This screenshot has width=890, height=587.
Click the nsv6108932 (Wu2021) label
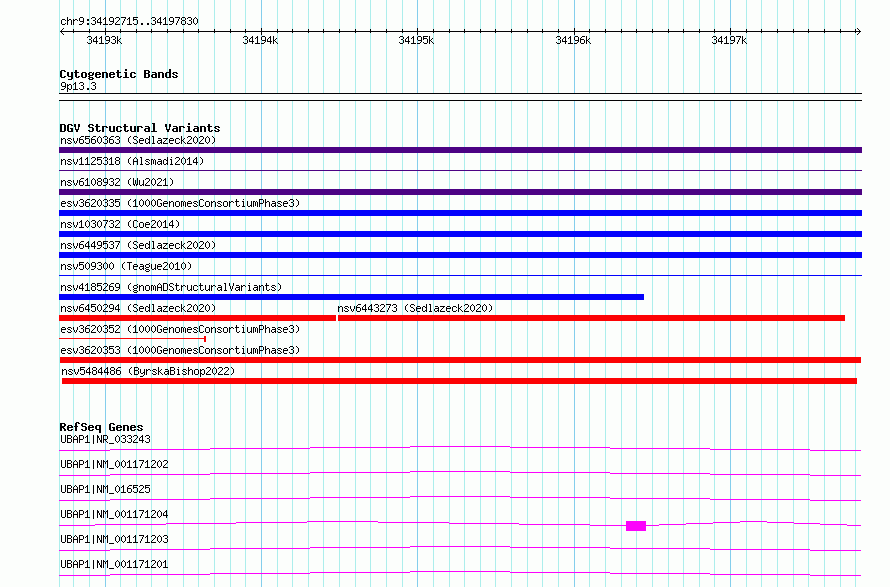point(117,182)
